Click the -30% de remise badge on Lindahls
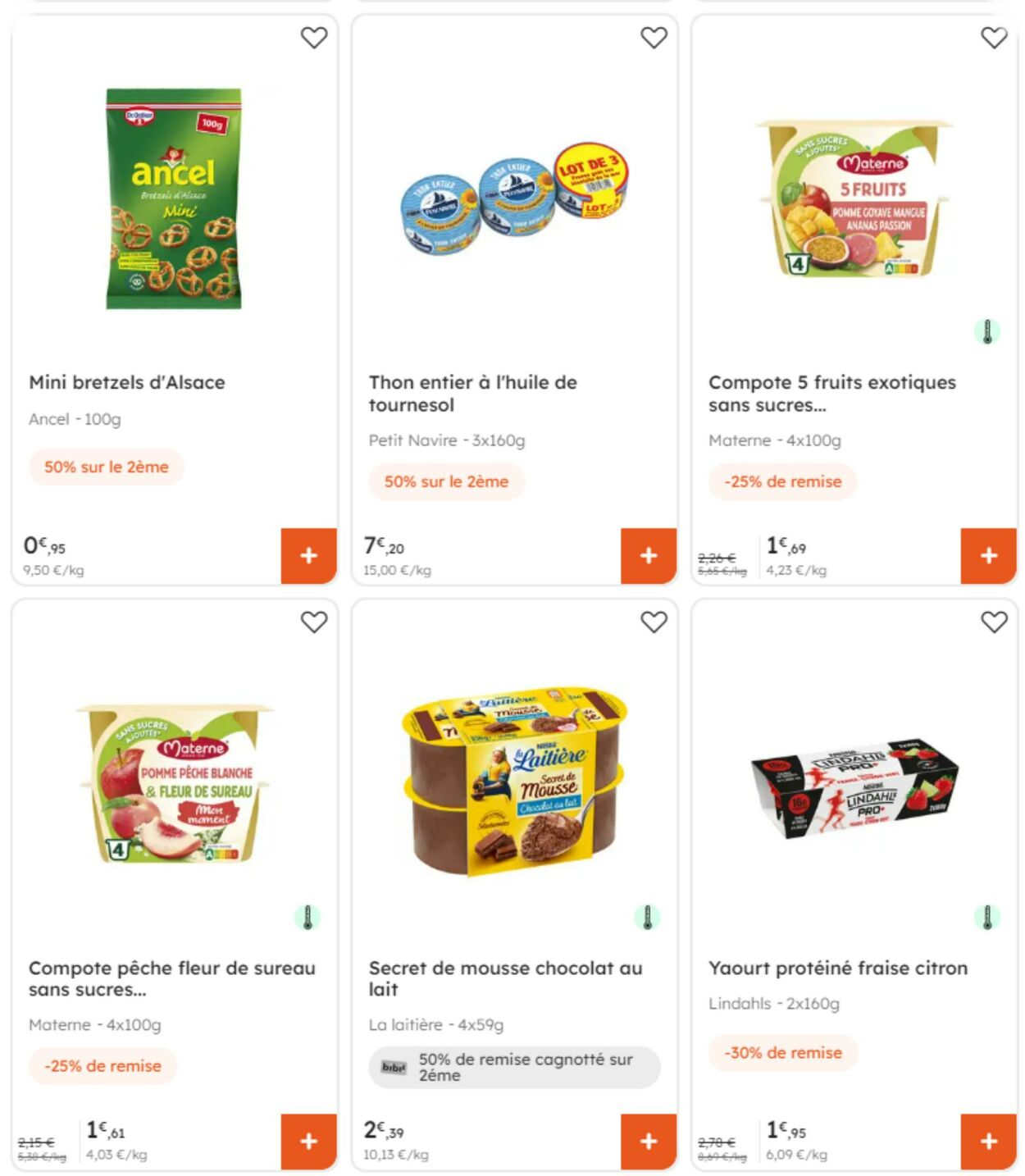Image resolution: width=1025 pixels, height=1176 pixels. [782, 1052]
